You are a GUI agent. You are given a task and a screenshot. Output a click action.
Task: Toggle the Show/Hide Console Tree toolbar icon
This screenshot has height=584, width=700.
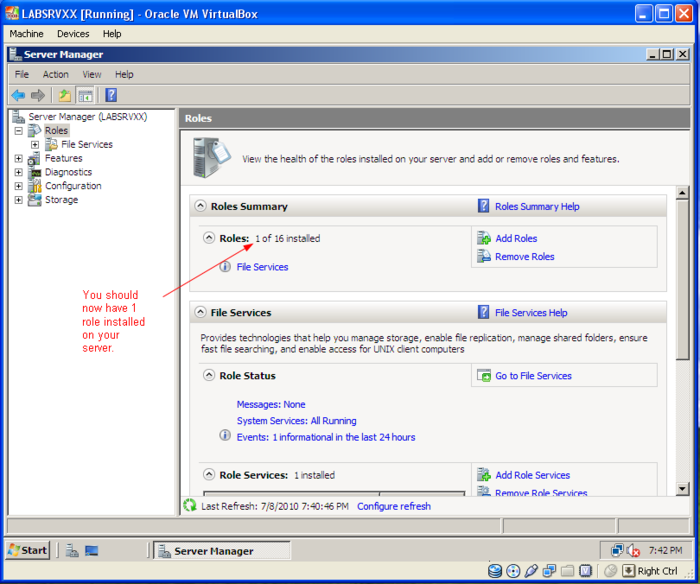86,95
